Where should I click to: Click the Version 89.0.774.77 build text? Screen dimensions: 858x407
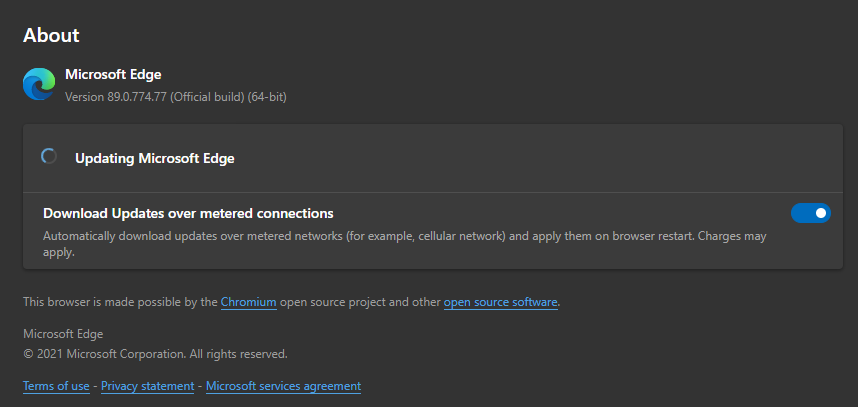(x=176, y=97)
